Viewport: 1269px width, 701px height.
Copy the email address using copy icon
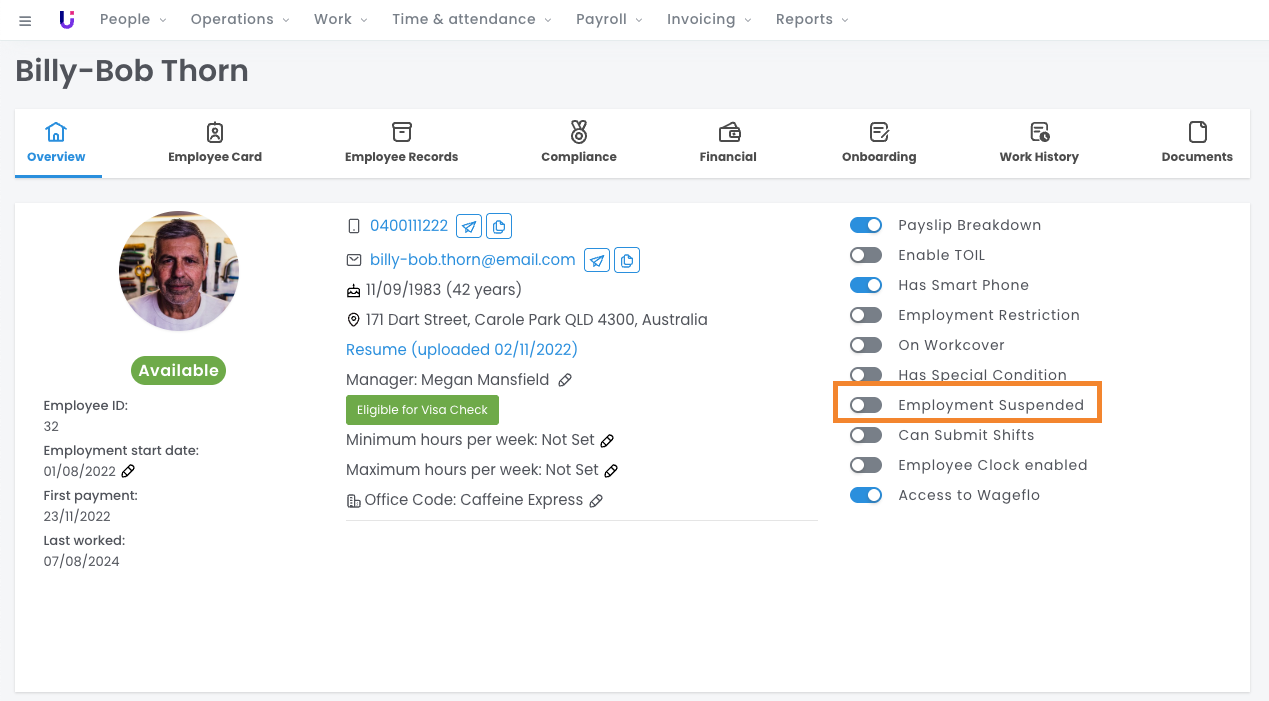pos(627,260)
